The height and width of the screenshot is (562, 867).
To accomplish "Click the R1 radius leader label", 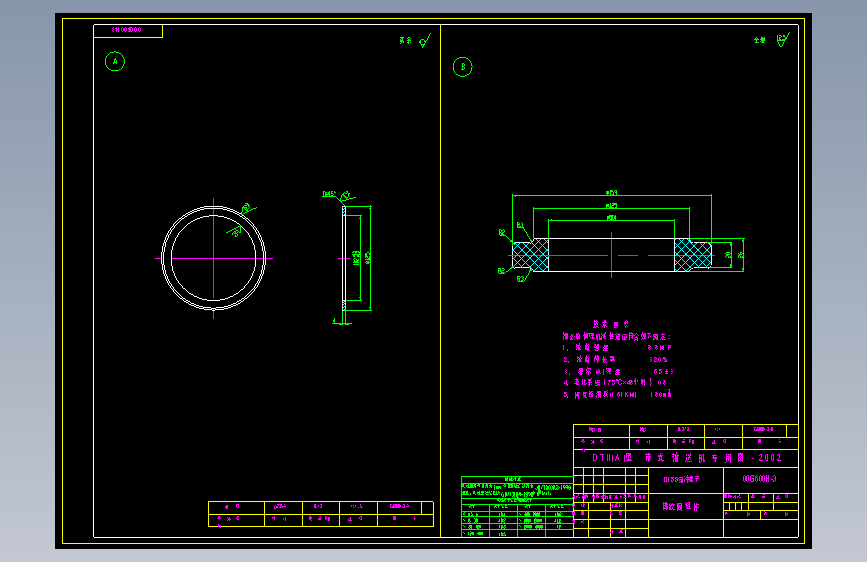I will pos(520,225).
